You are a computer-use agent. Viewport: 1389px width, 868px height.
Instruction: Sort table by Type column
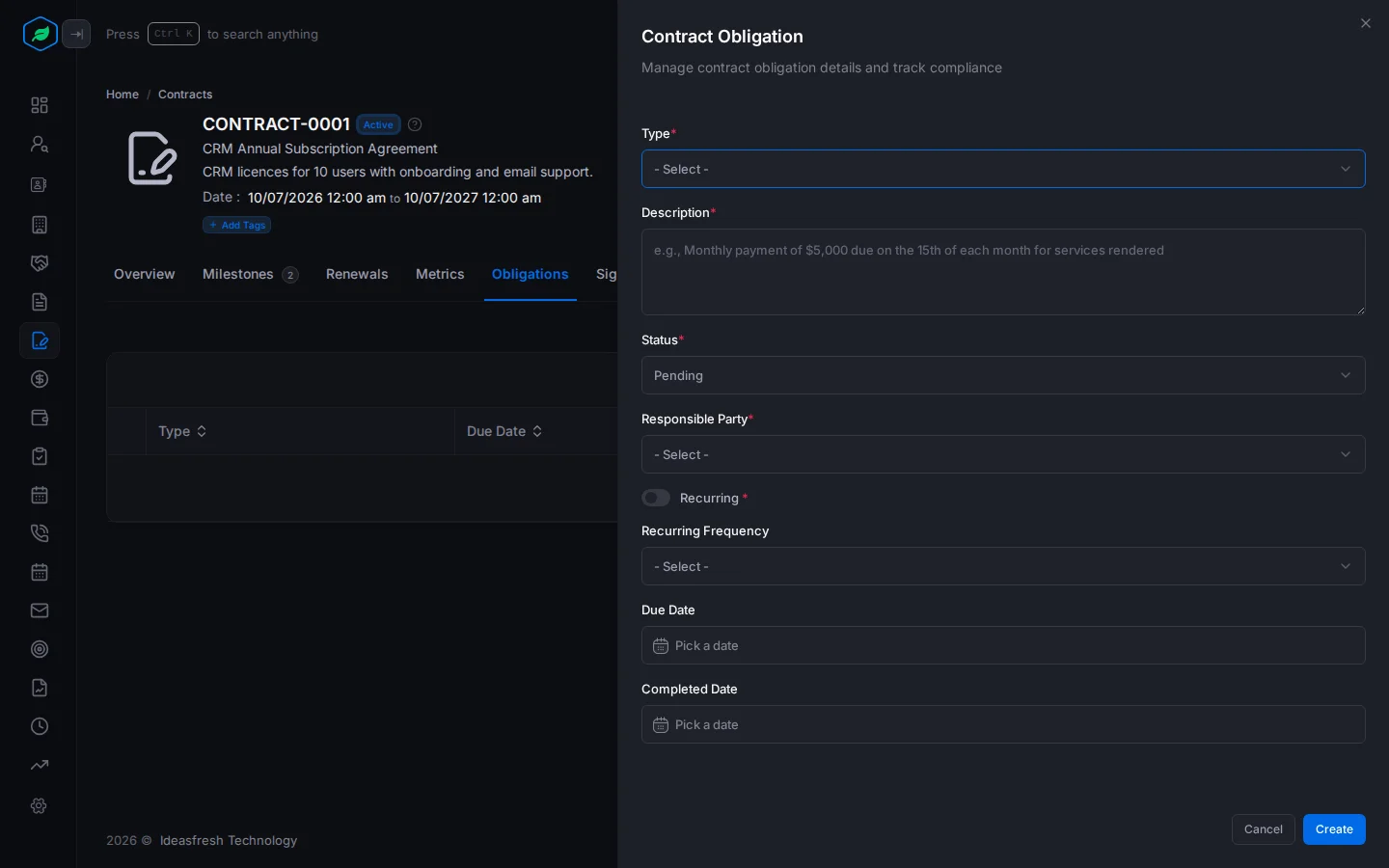[x=182, y=431]
